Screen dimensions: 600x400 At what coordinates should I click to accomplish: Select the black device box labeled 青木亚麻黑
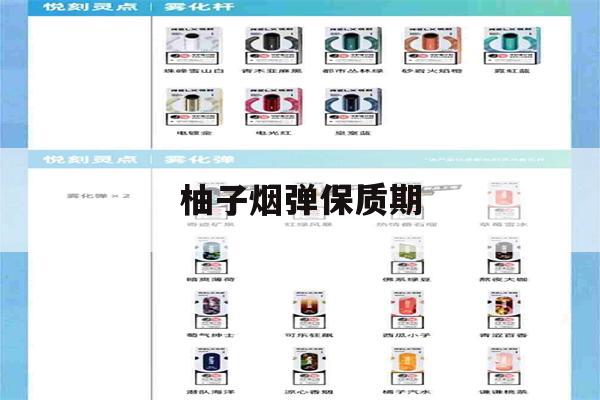pos(273,46)
